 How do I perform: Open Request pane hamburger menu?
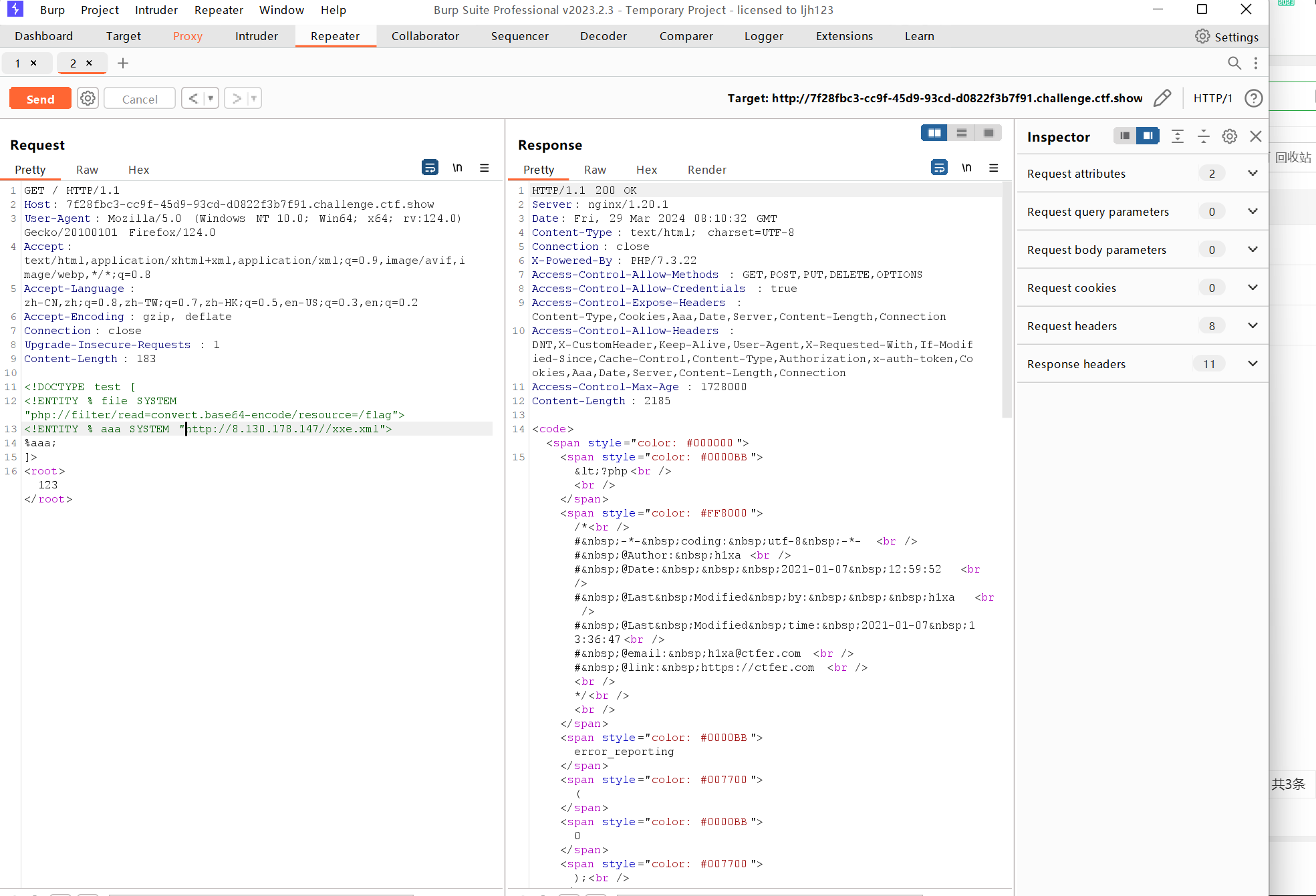(485, 168)
